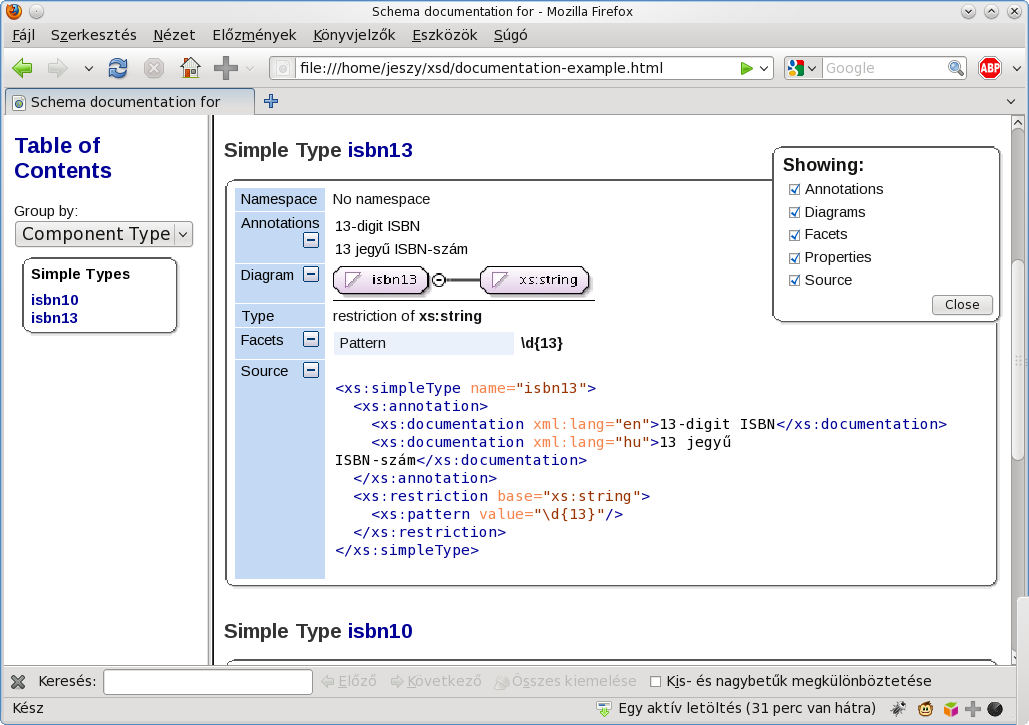Toggle the Diagrams checkbox
The width and height of the screenshot is (1029, 725).
(x=794, y=212)
